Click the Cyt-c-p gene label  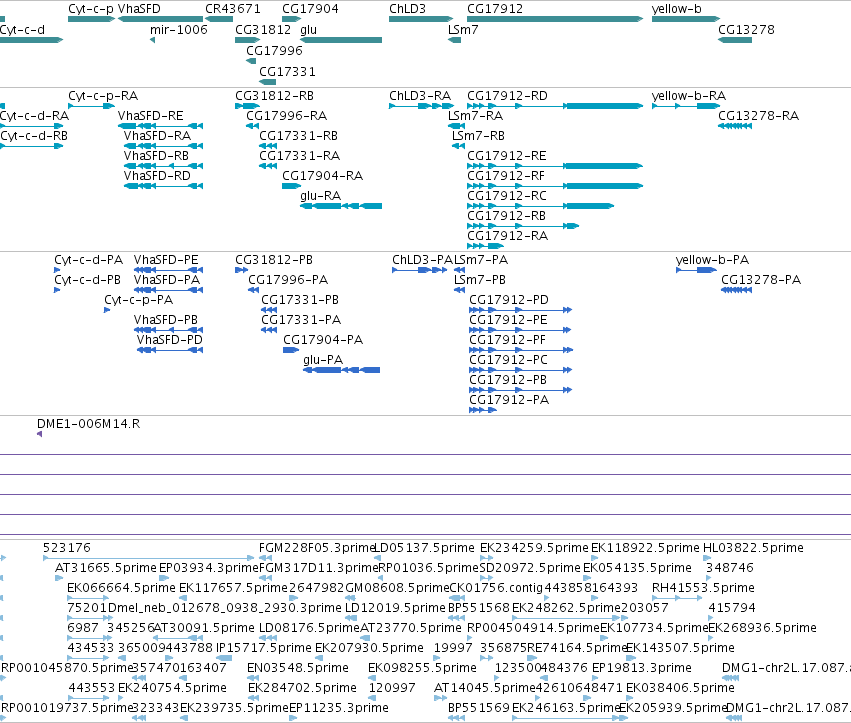pyautogui.click(x=91, y=9)
